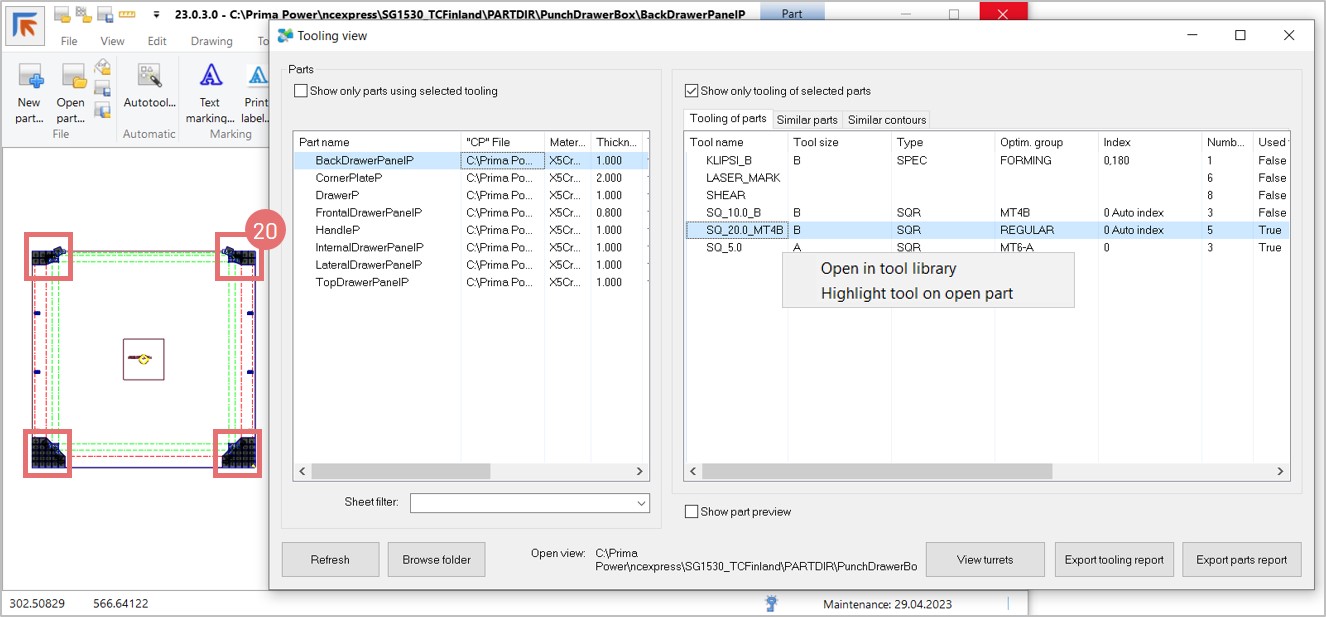Switch to the Similar parts tab
The height and width of the screenshot is (617, 1326).
pyautogui.click(x=806, y=120)
